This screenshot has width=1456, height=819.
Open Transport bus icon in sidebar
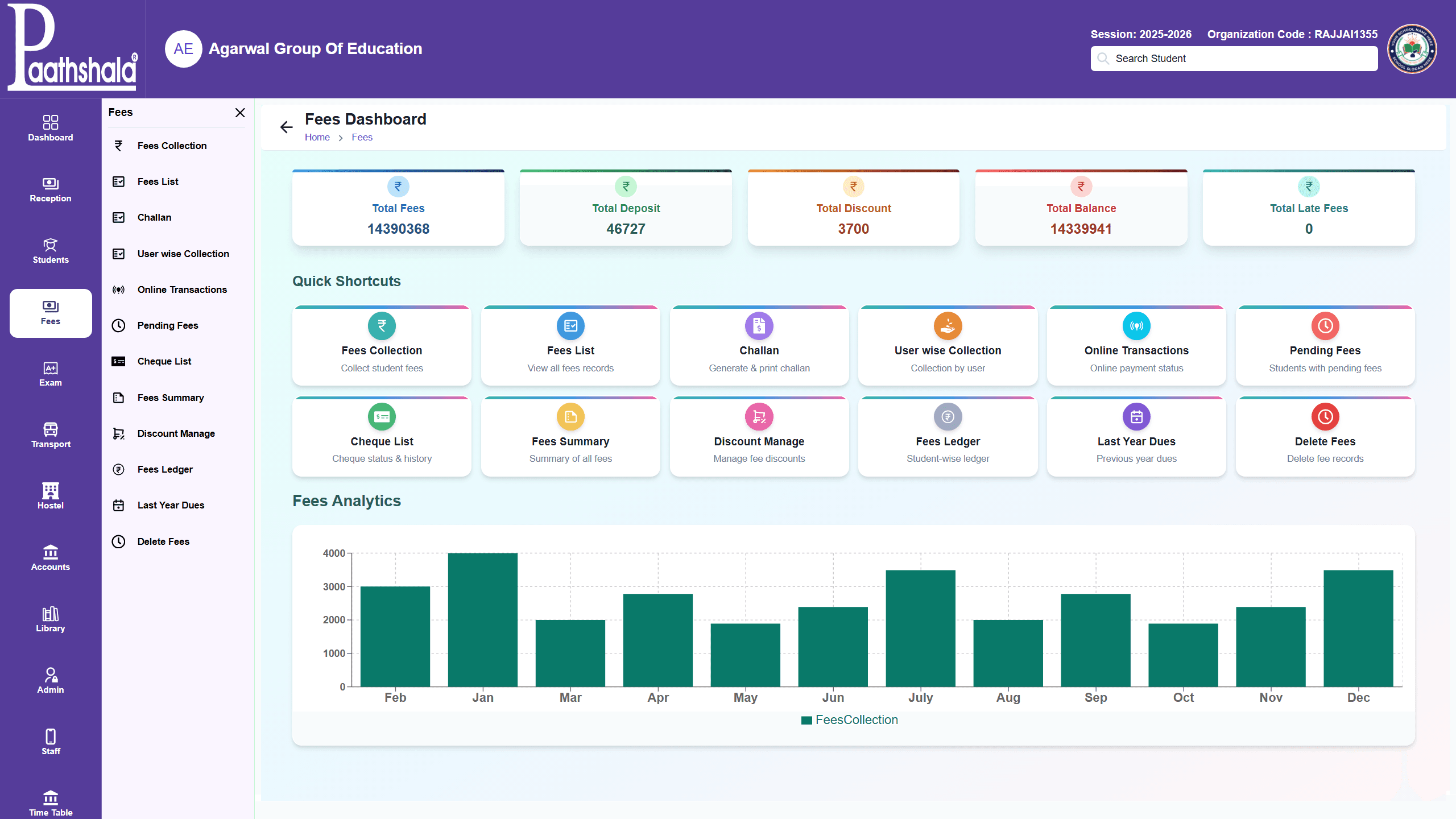(50, 429)
